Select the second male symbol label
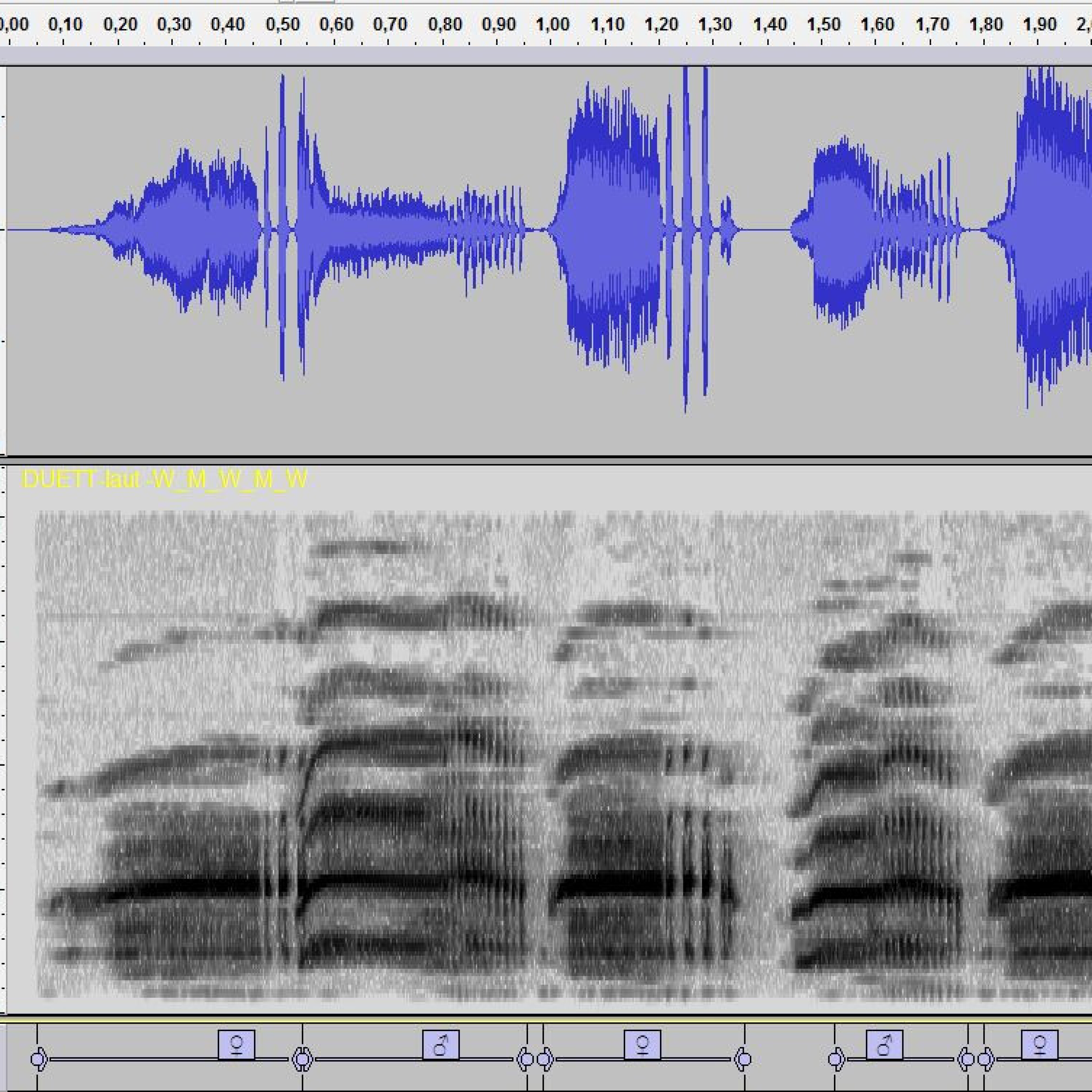The height and width of the screenshot is (1092, 1092). (x=884, y=1044)
